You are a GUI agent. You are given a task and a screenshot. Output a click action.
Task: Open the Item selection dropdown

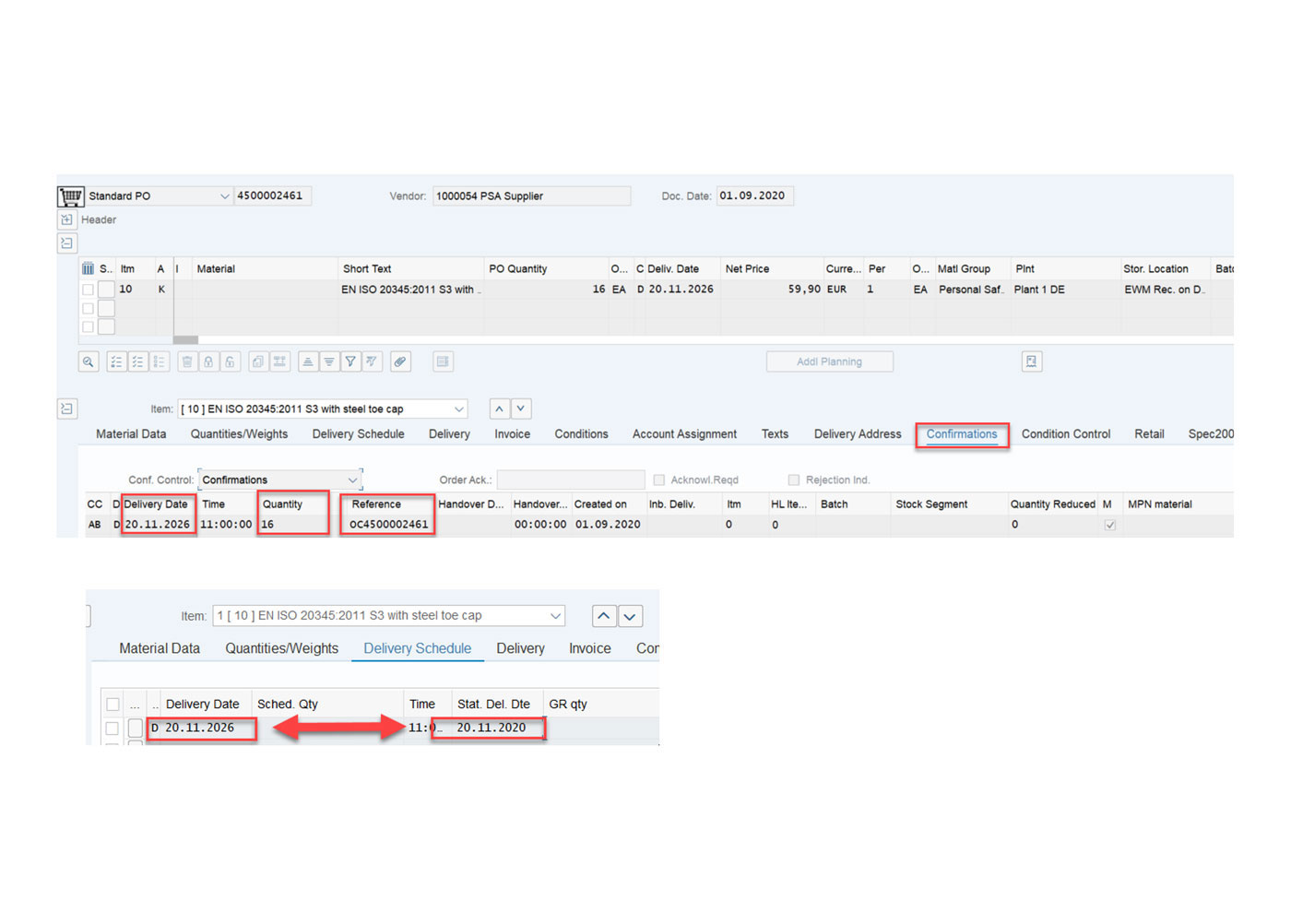coord(458,409)
